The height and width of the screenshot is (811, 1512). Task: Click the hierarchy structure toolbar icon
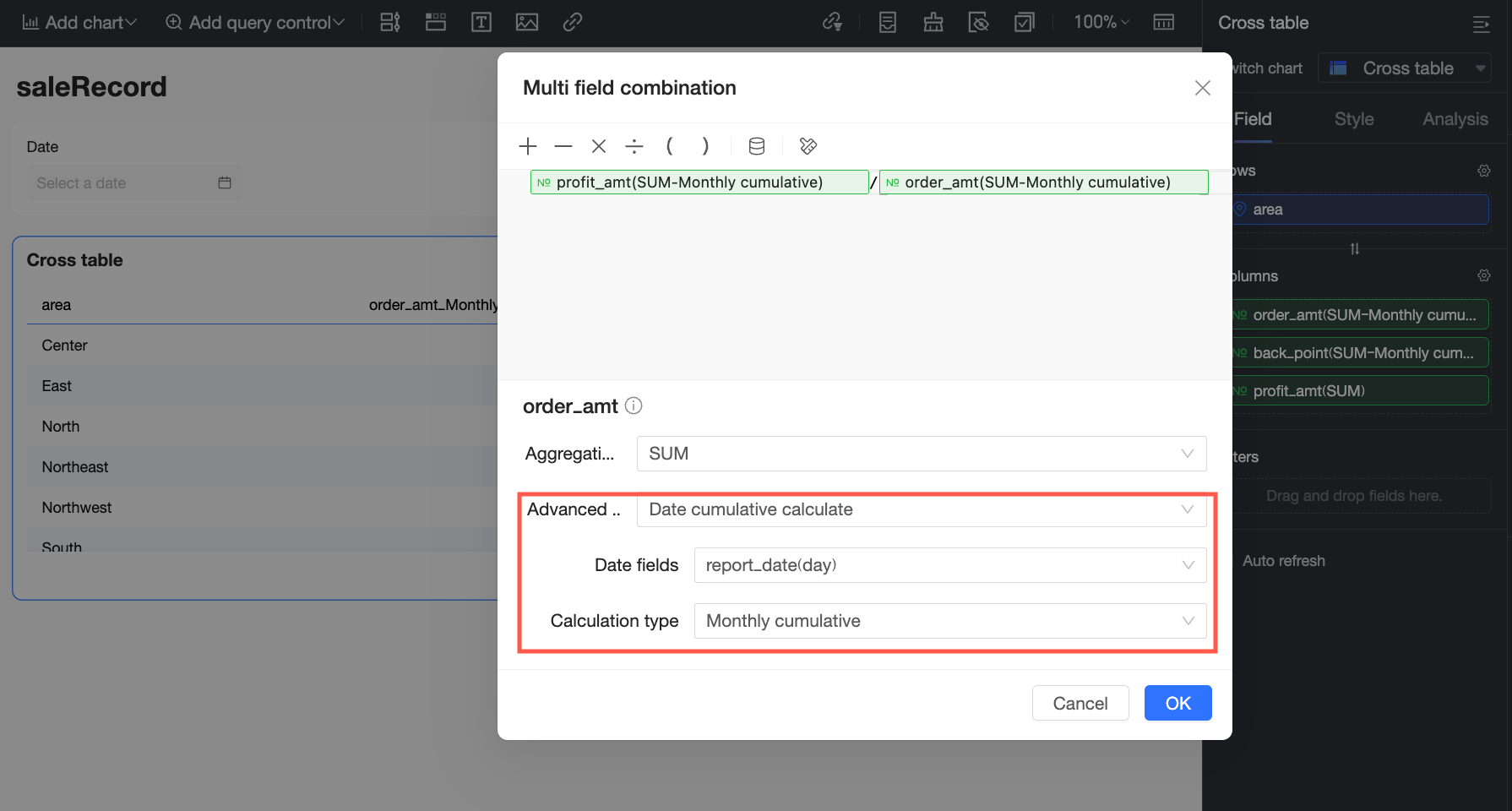click(933, 23)
